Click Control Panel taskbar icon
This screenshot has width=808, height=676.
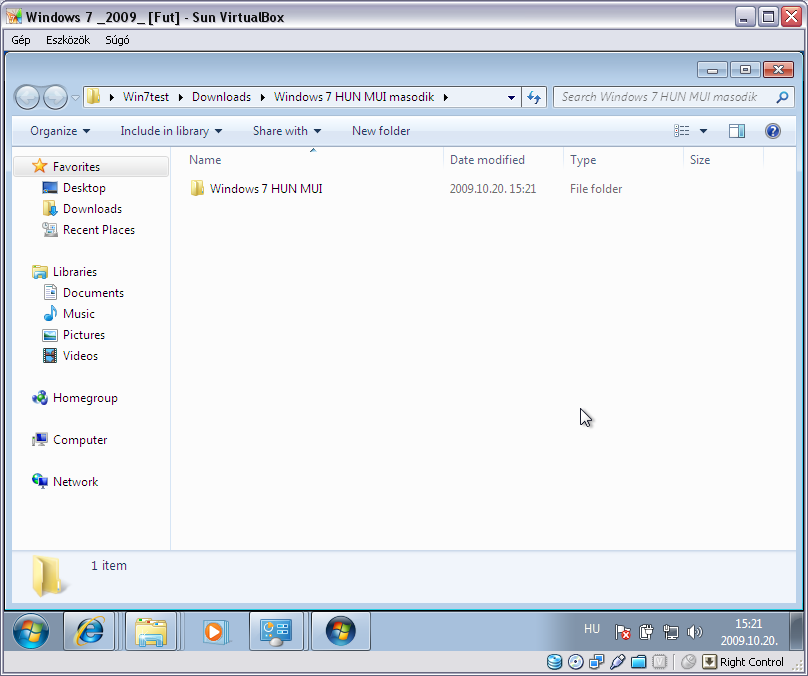coord(276,631)
